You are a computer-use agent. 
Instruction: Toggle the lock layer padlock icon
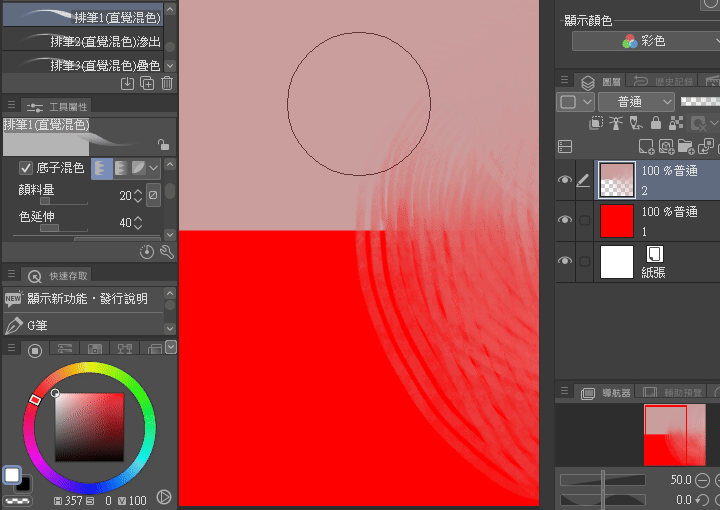(x=656, y=123)
